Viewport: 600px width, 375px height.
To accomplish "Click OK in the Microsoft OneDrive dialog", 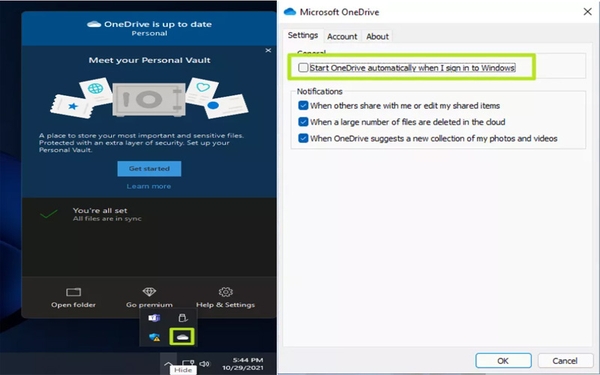I will [503, 361].
